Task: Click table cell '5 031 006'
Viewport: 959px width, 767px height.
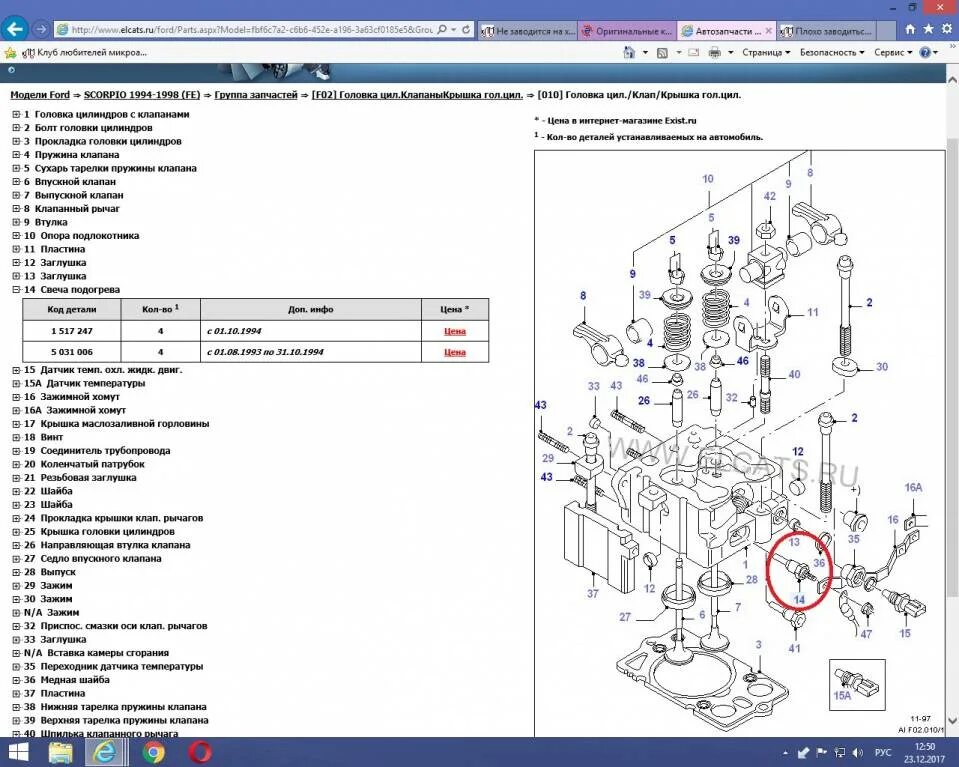Action: coord(72,352)
